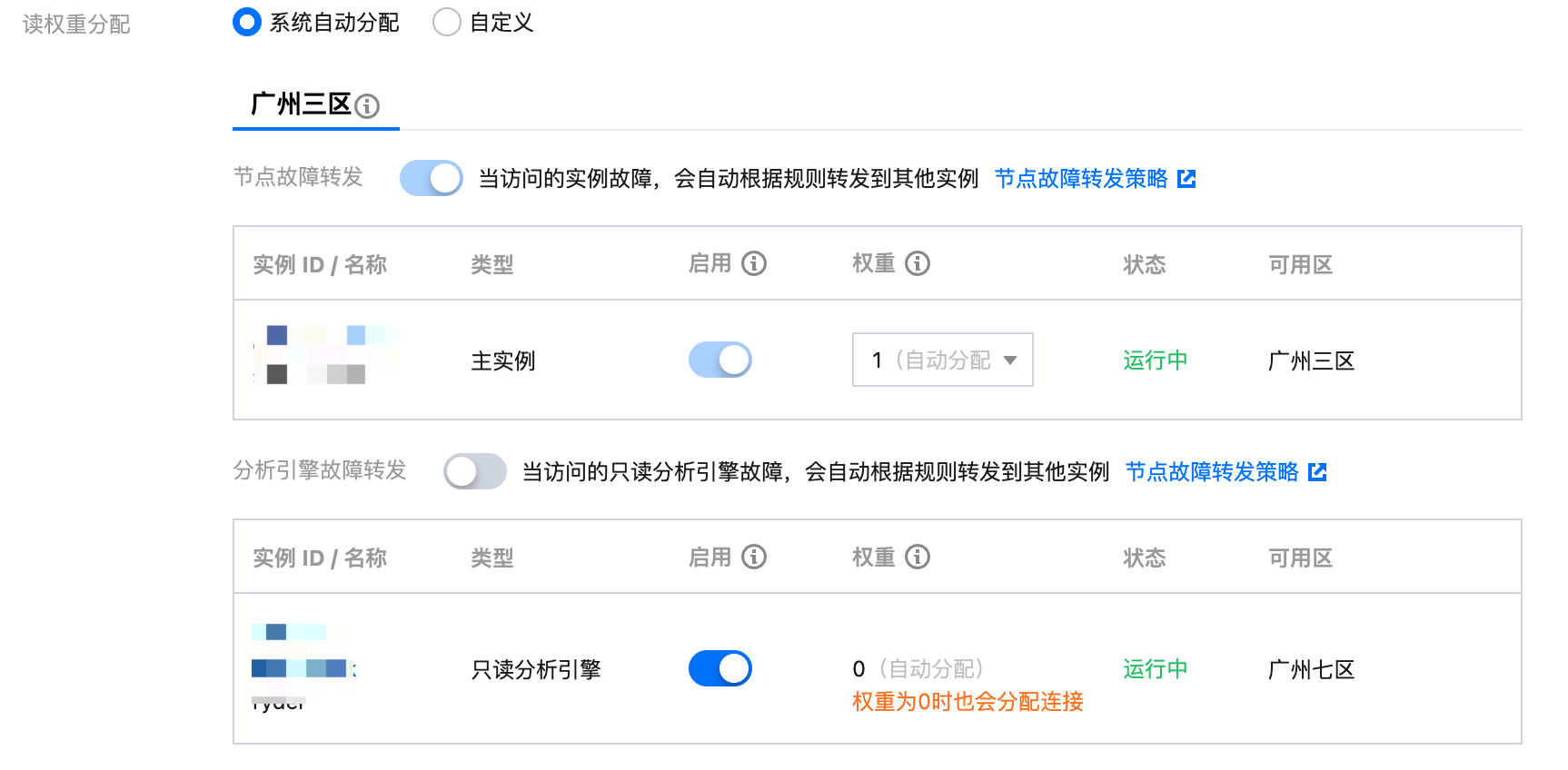
Task: Select 自定义 radio option
Action: [447, 22]
